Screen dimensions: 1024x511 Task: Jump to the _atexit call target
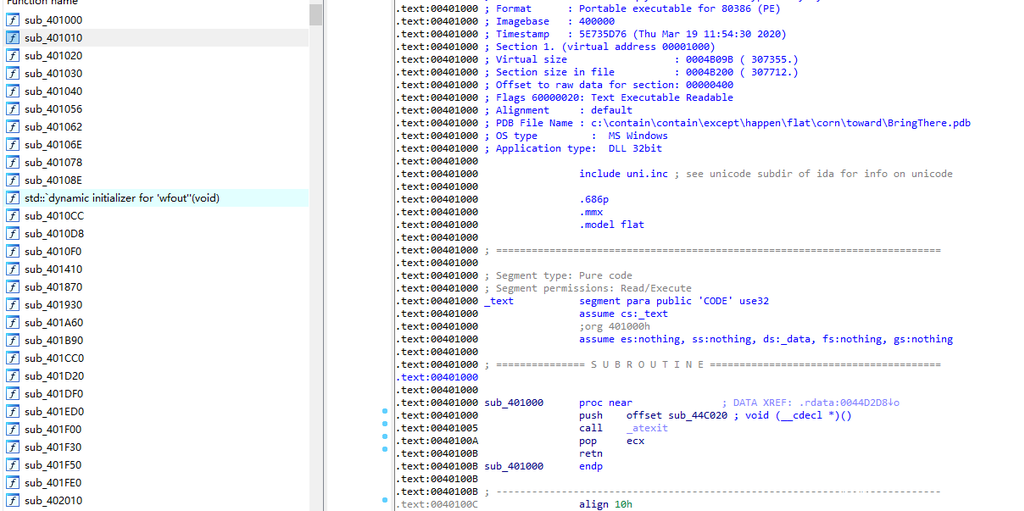click(648, 428)
